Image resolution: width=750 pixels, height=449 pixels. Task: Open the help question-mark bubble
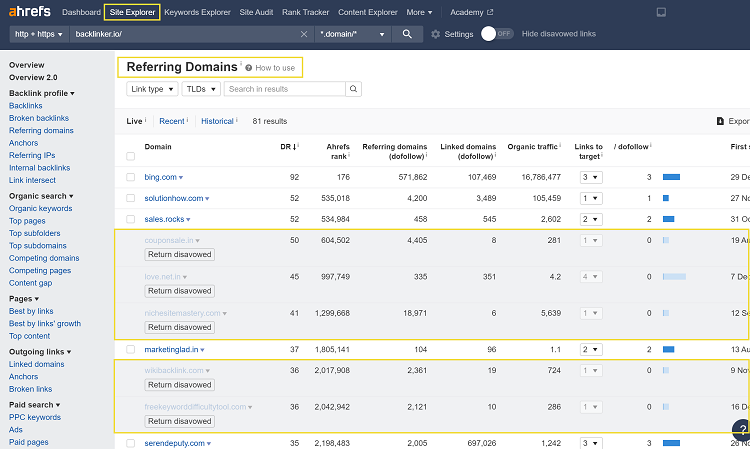point(742,429)
